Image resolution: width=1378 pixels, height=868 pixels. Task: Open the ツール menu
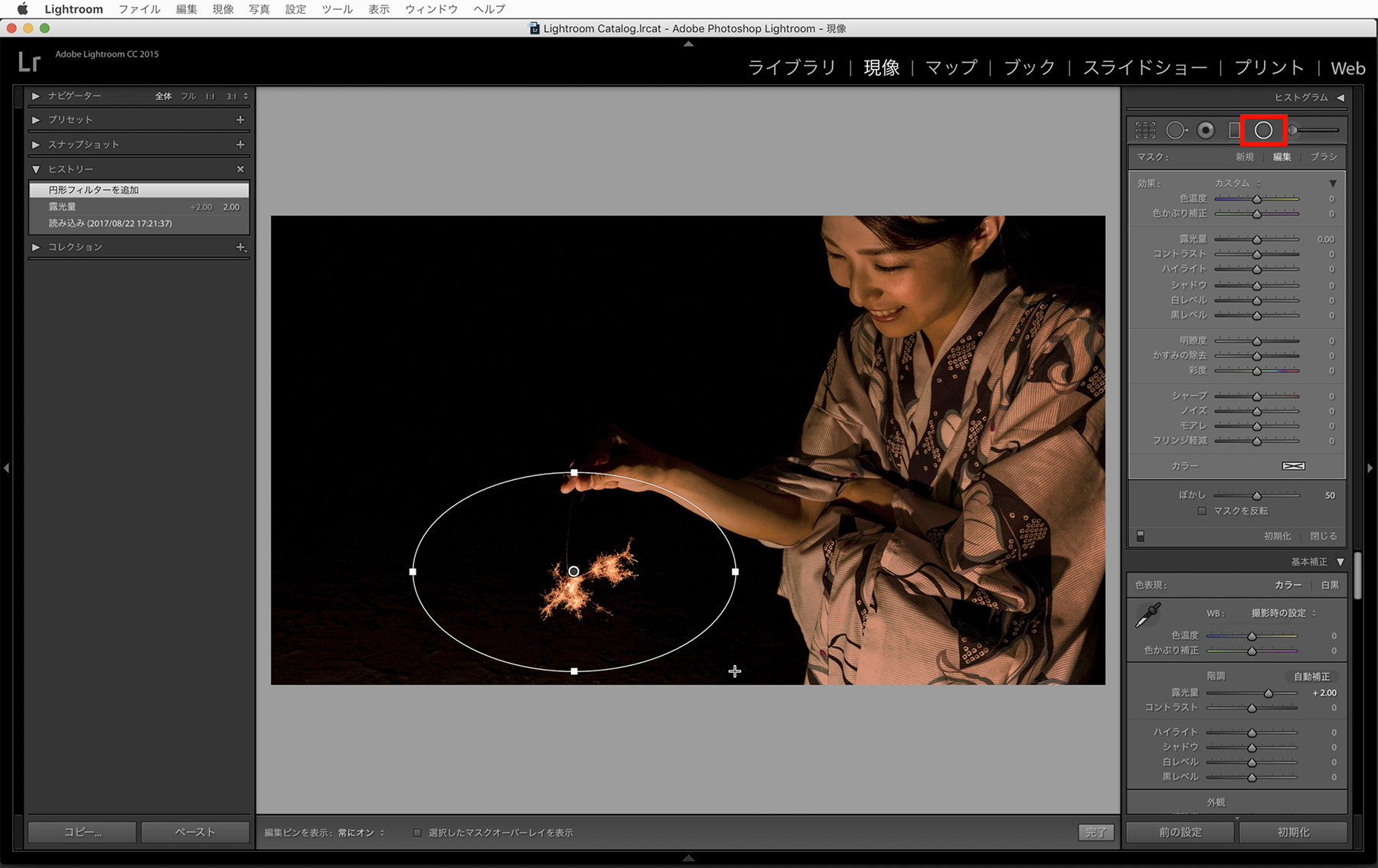coord(337,9)
